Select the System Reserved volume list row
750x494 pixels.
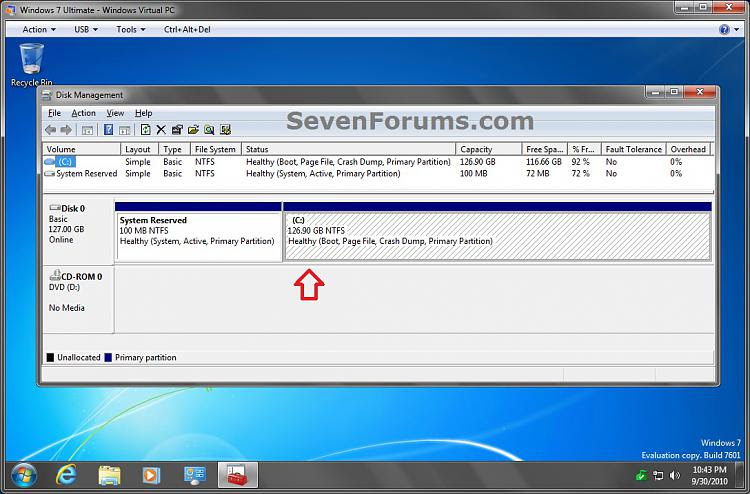click(x=378, y=174)
